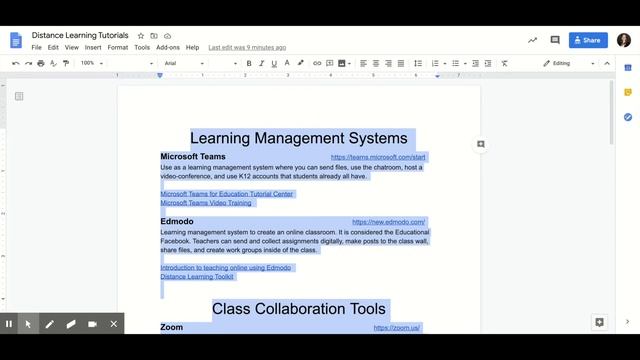
Task: Click the cloud save status icon
Action: [x=167, y=36]
